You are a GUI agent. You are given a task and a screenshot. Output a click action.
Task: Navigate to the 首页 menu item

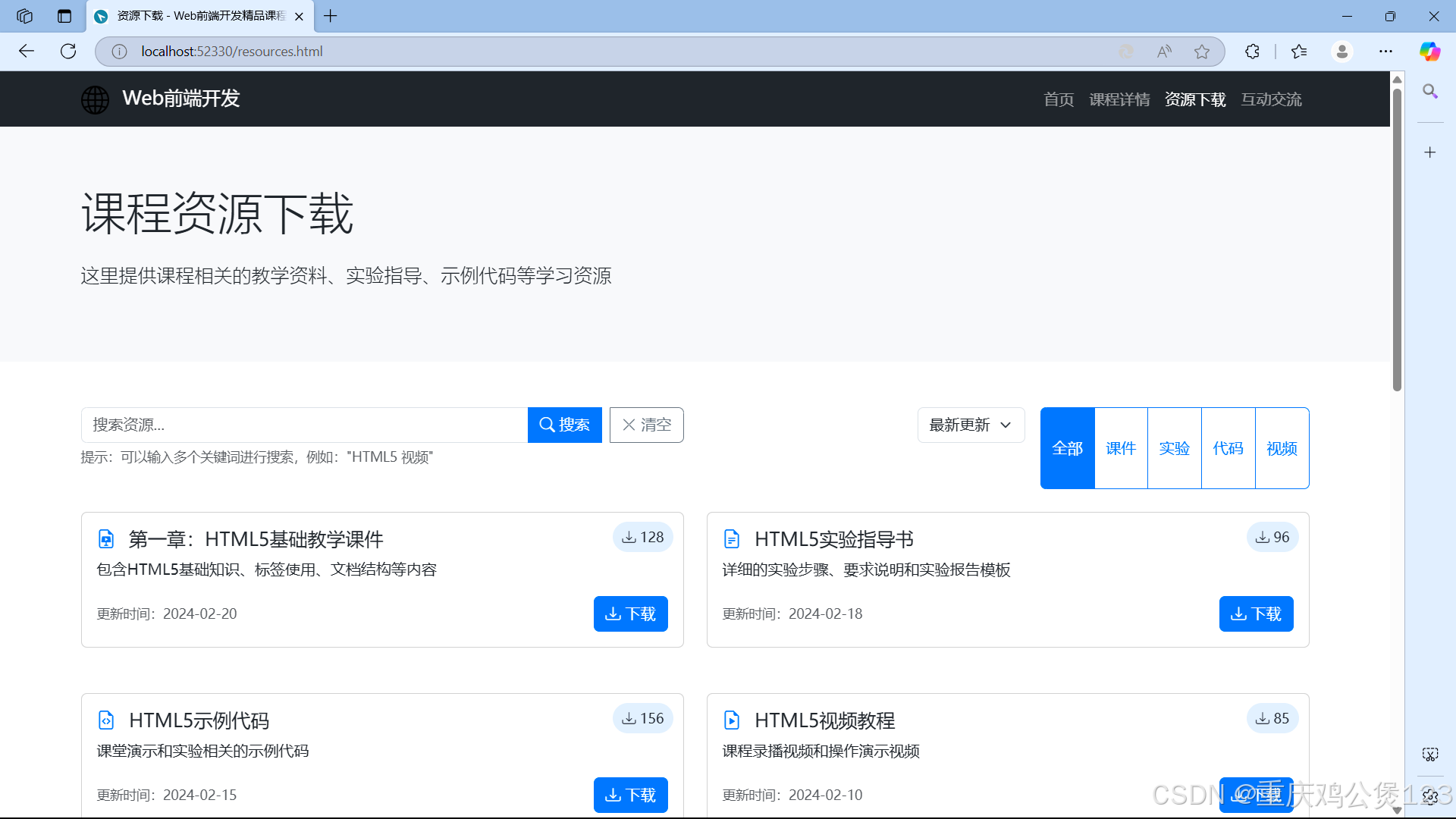pos(1058,99)
